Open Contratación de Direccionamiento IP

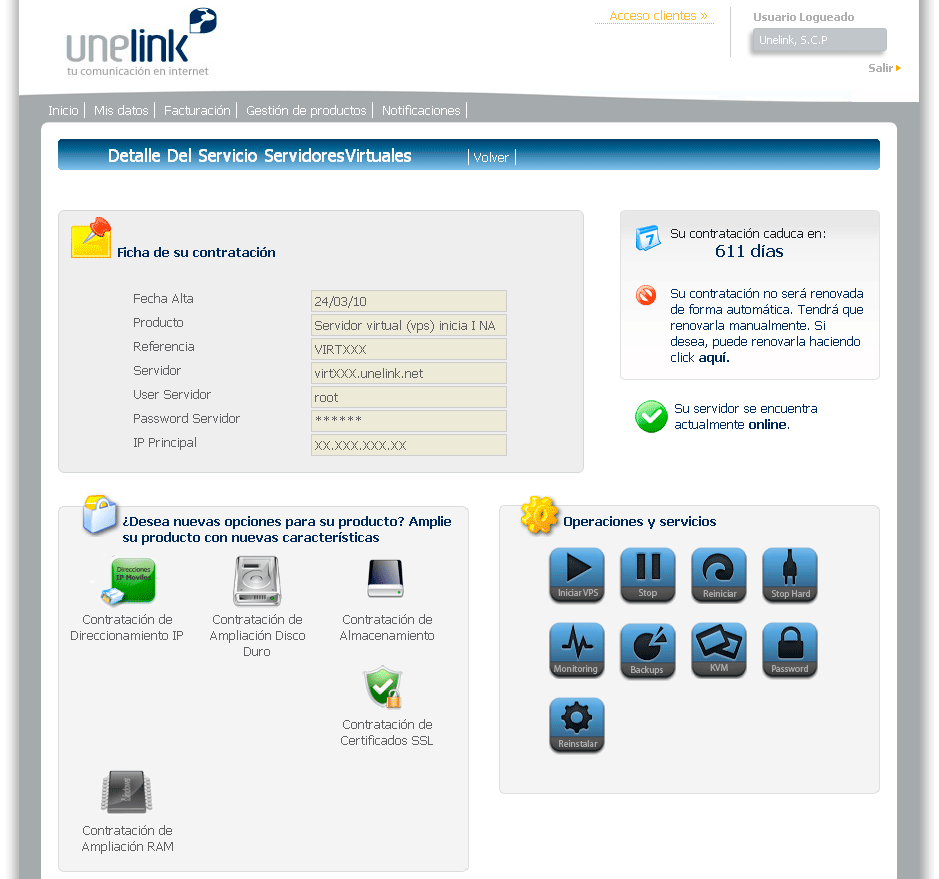[127, 628]
